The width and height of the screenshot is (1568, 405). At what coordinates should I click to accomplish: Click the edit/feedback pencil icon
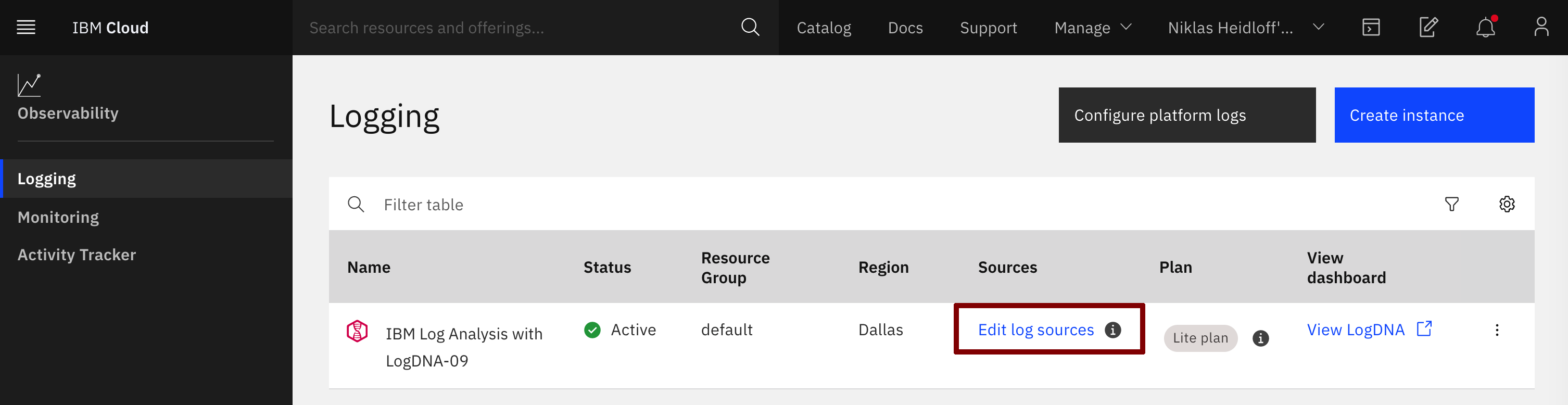click(x=1428, y=28)
